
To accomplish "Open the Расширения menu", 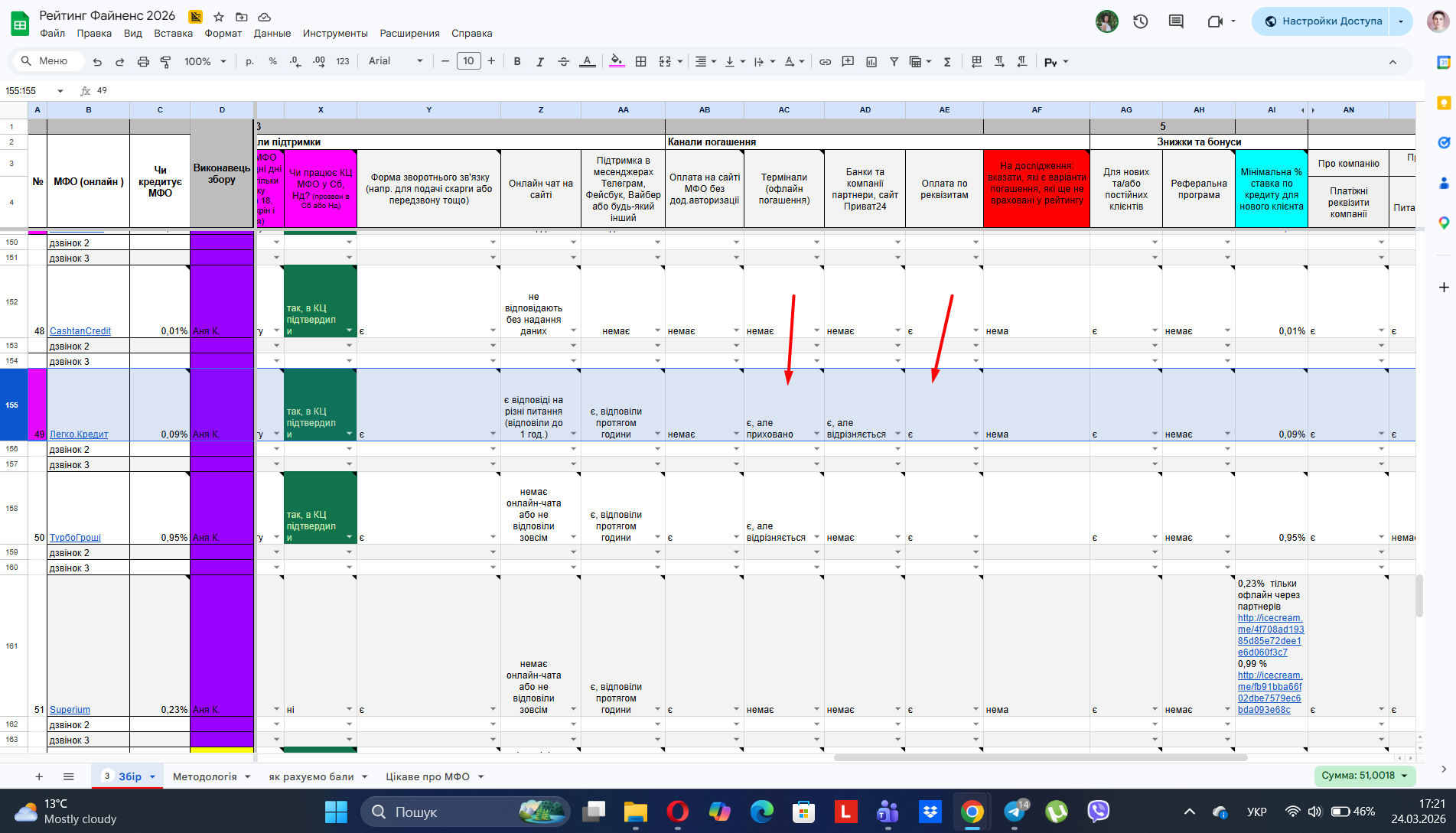I will click(x=410, y=34).
